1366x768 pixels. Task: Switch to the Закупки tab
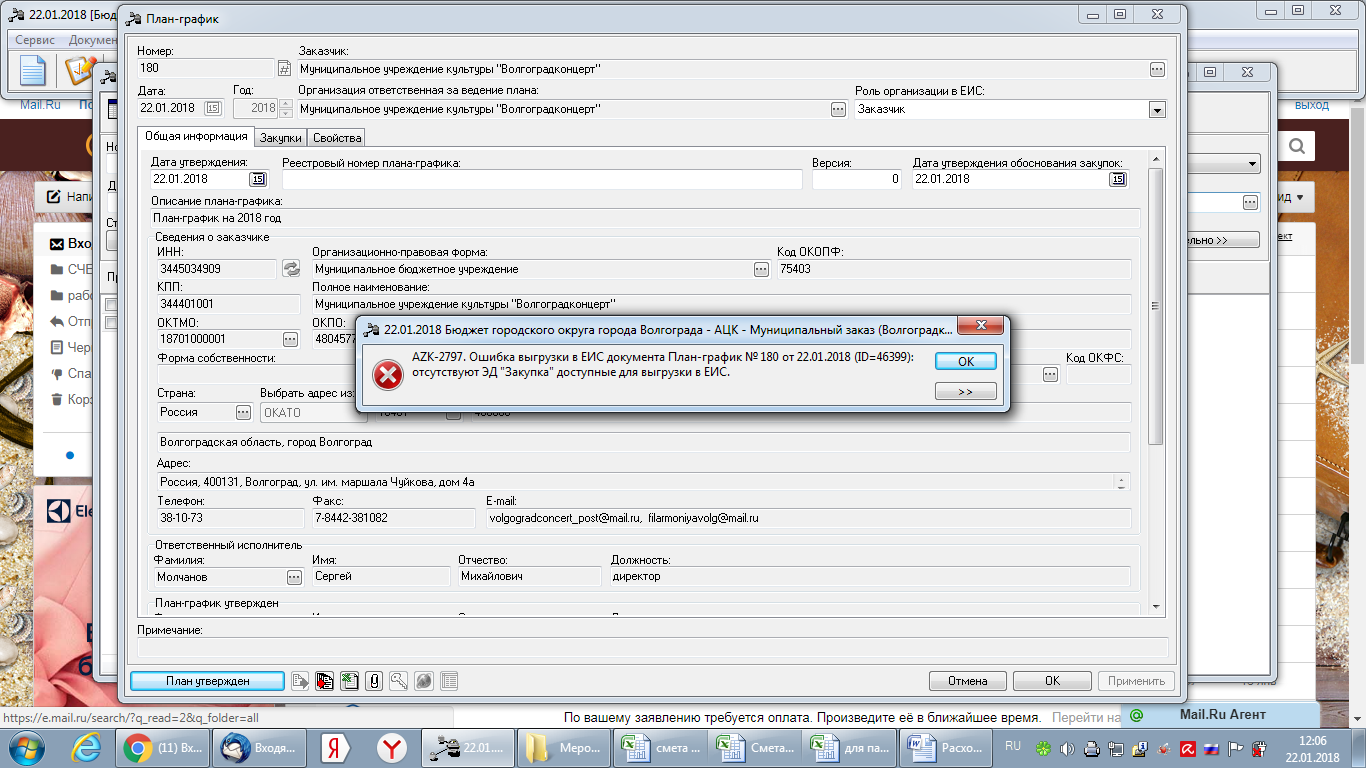(281, 138)
